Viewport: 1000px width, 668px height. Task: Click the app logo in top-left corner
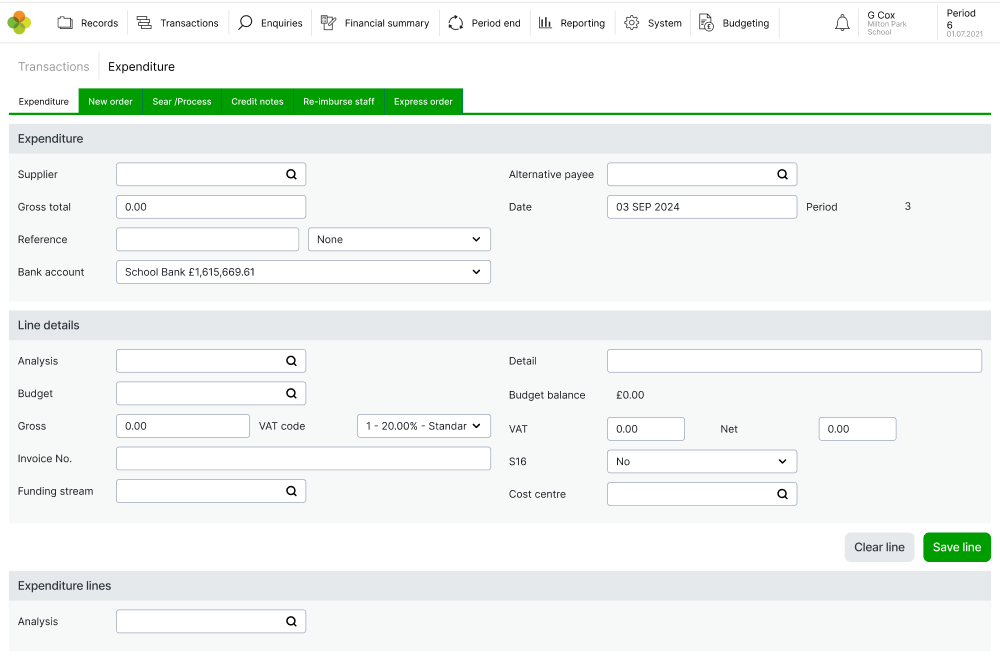click(x=19, y=22)
